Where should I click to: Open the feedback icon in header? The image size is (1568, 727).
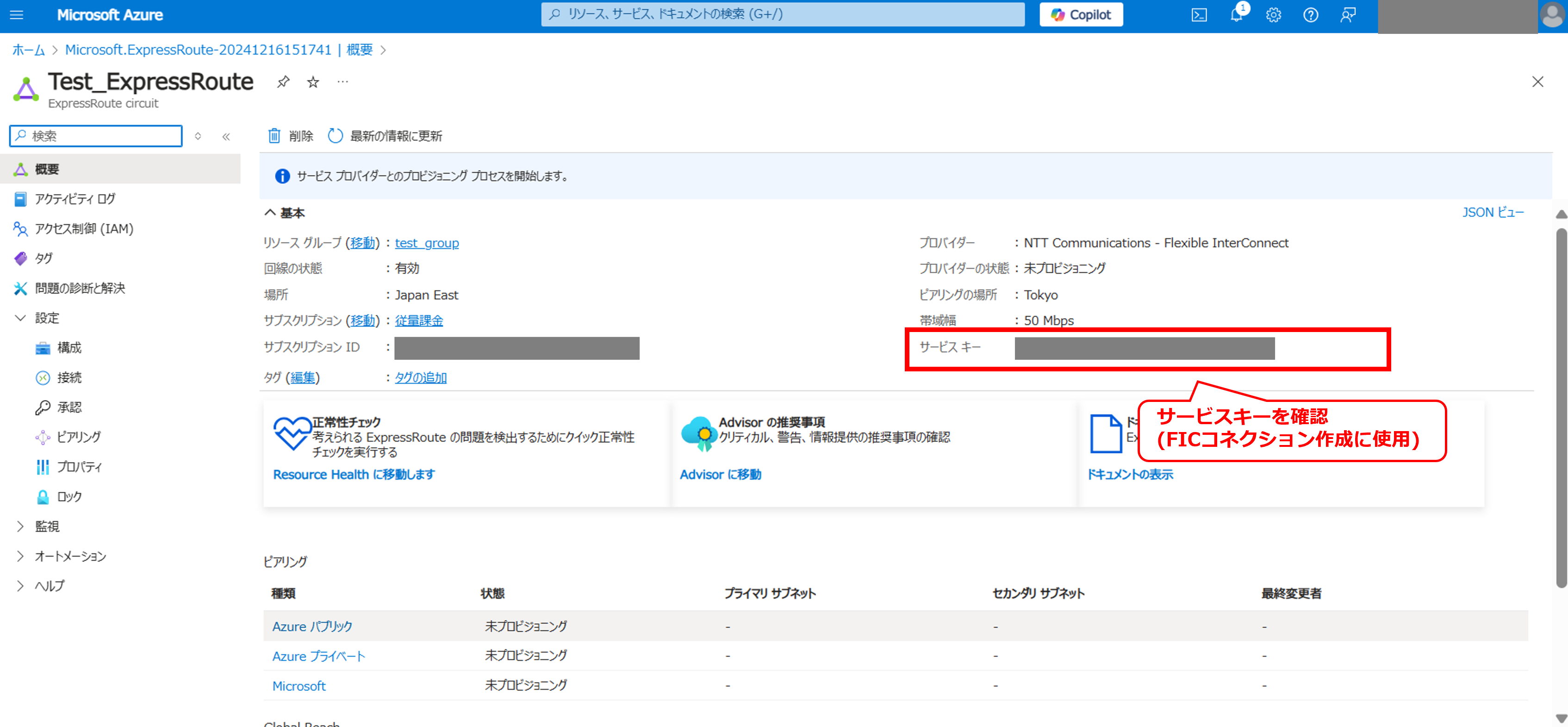[x=1348, y=15]
